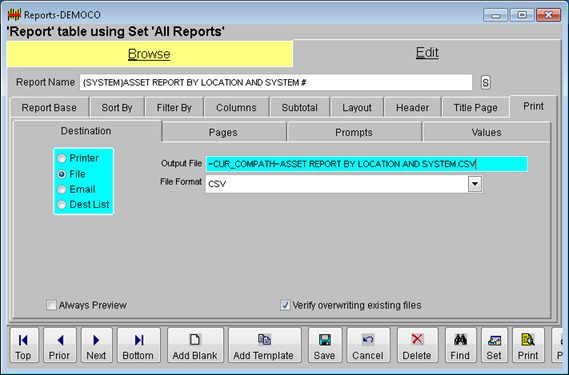Viewport: 569px width, 375px height.
Task: Uncheck Verify overwriting existing files
Action: click(x=285, y=305)
